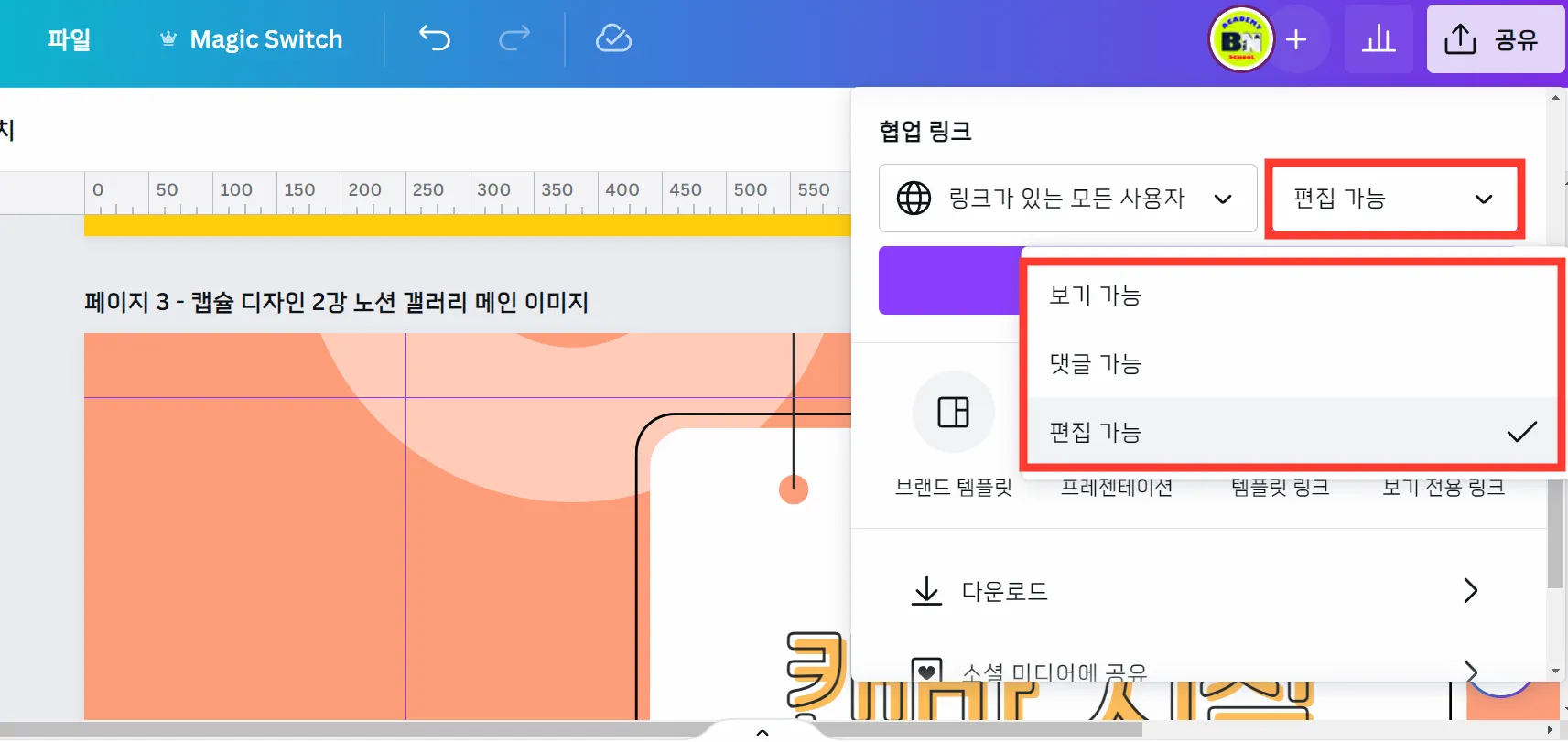The height and width of the screenshot is (742, 1568).
Task: Open the 파일 menu
Action: tap(69, 39)
